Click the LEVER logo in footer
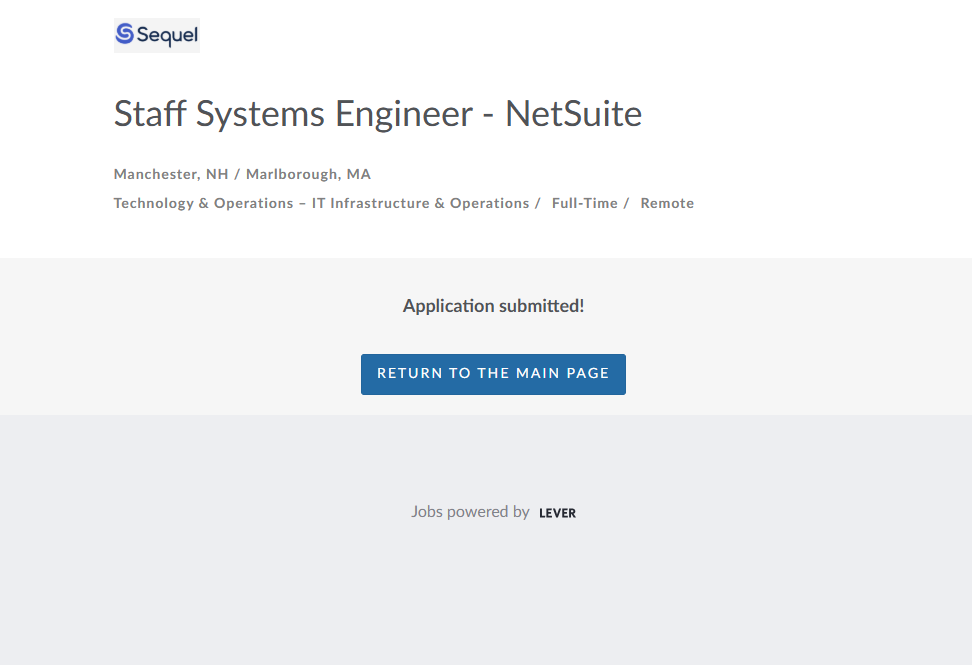 click(x=557, y=513)
